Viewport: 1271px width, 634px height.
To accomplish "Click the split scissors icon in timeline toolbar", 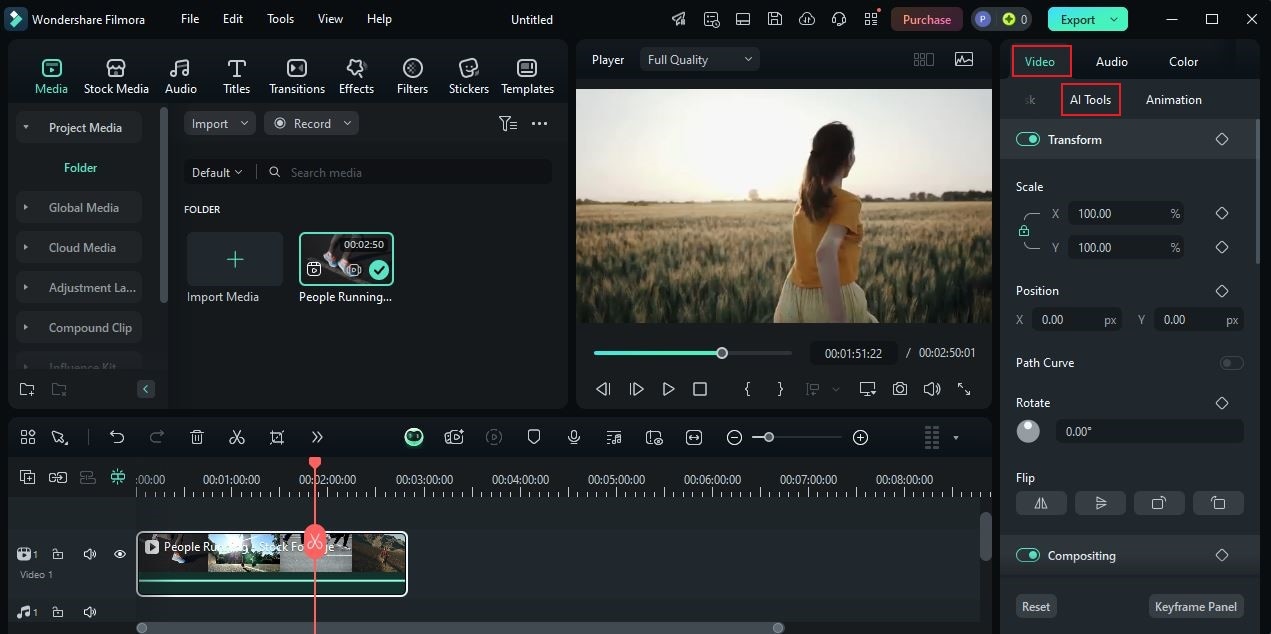I will tap(237, 437).
